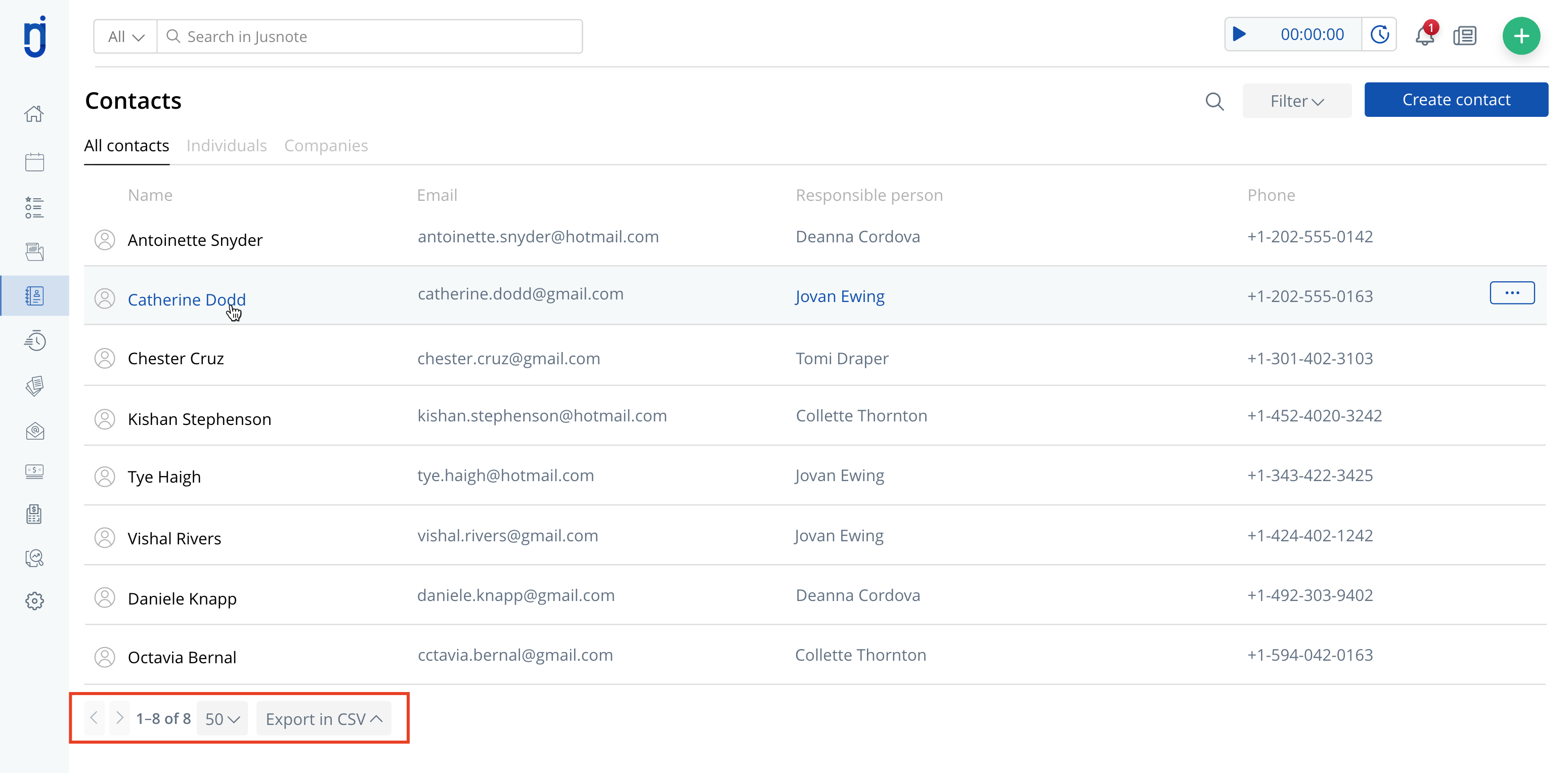Open the Vishal Rivers contact
This screenshot has width=1568, height=773.
(175, 539)
